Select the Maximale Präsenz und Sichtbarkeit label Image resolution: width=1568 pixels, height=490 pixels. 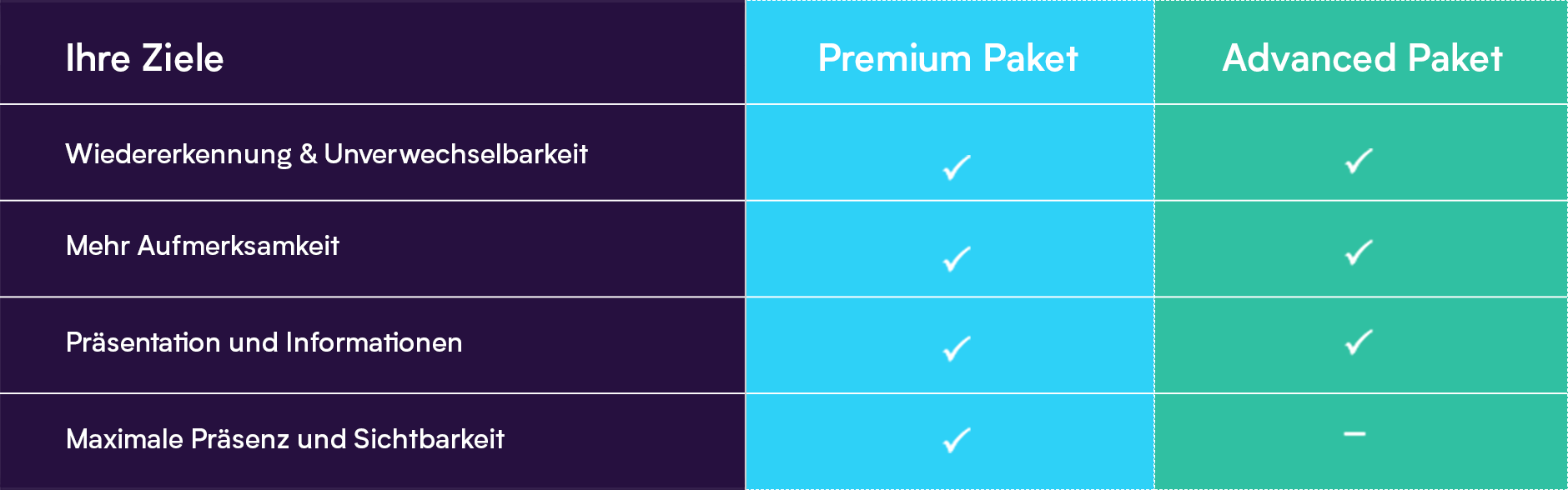[285, 439]
